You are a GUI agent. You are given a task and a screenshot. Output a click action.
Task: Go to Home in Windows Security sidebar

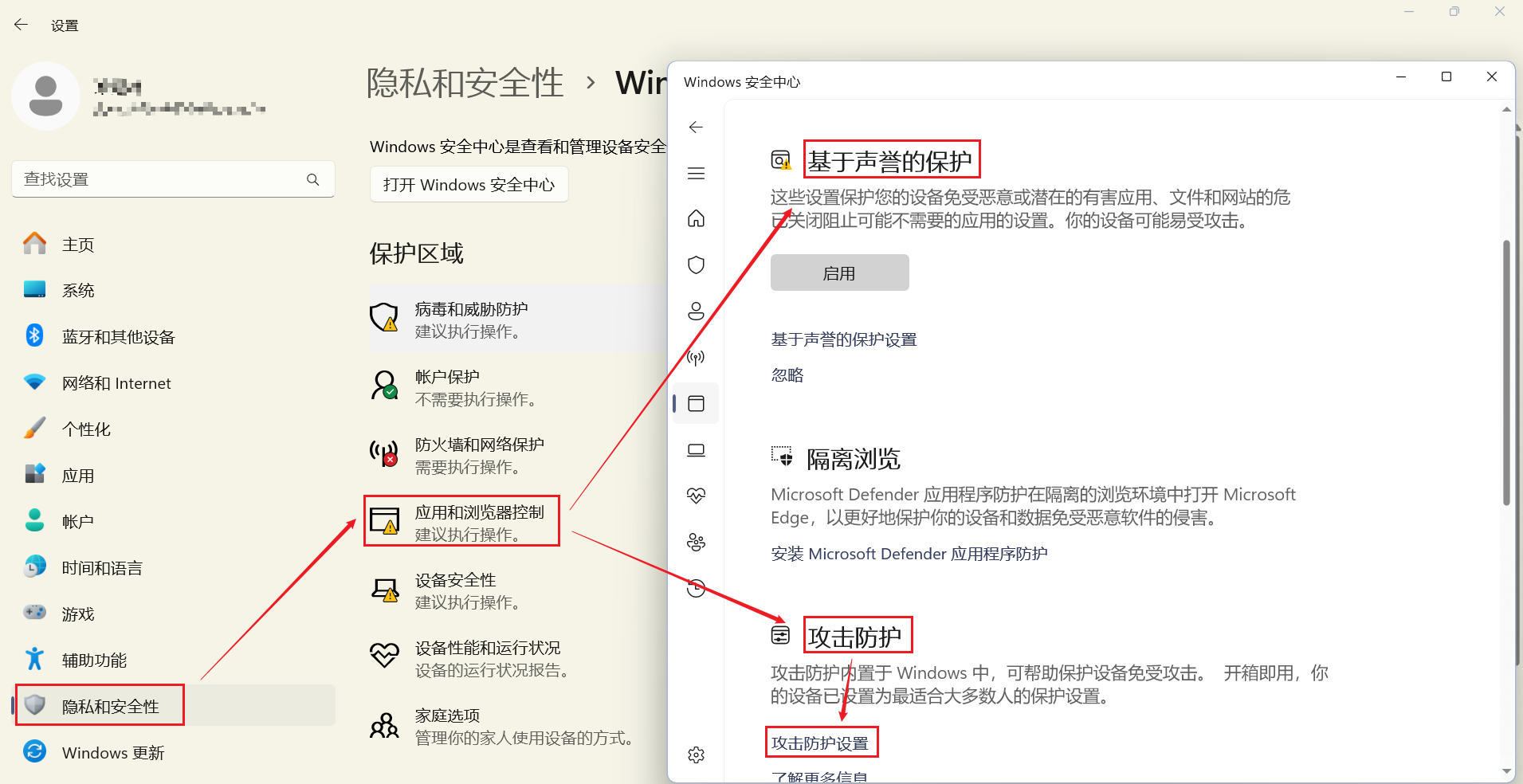coord(696,218)
